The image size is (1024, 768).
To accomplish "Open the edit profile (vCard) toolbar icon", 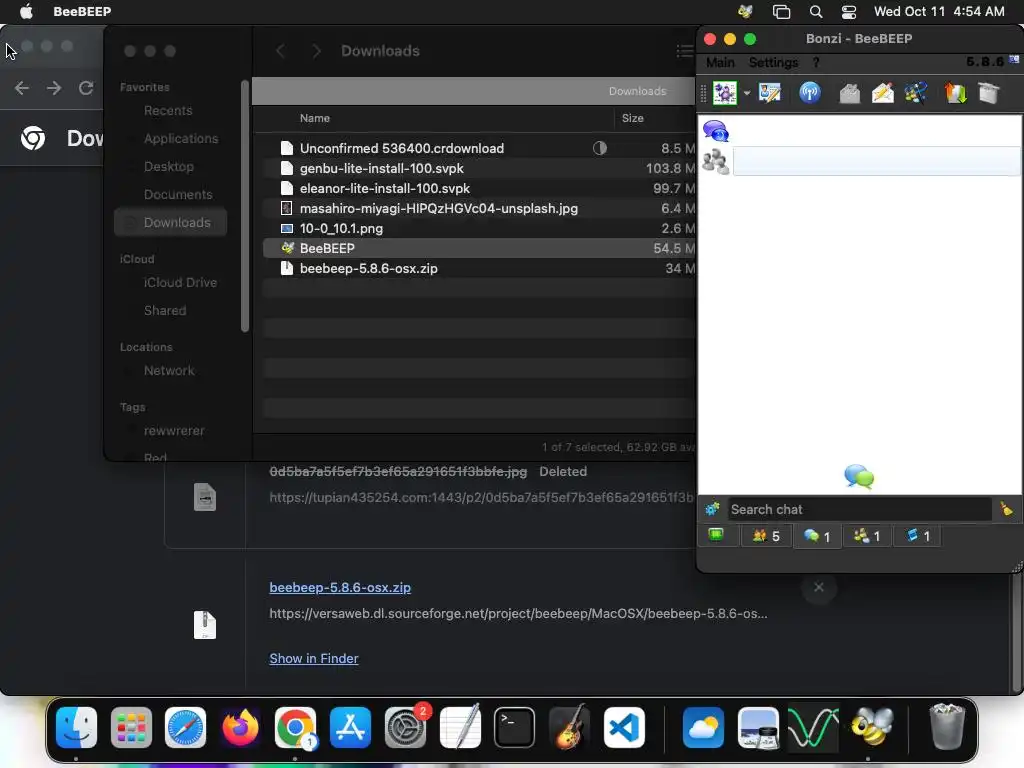I will 770,93.
